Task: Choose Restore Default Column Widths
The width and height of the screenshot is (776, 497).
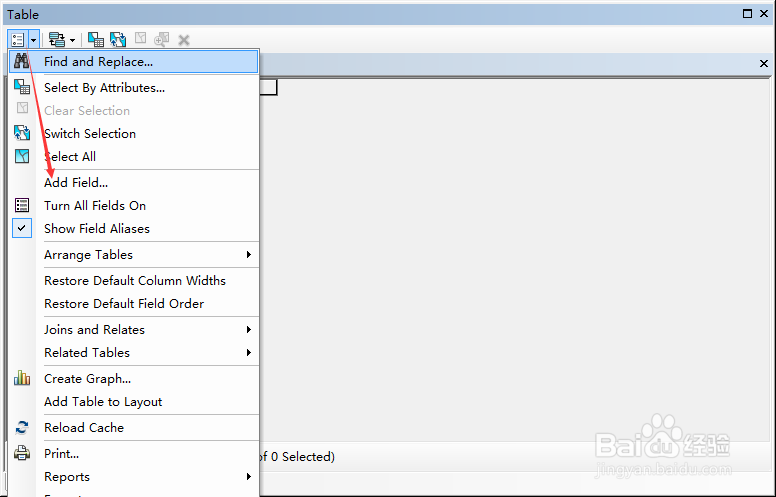Action: pyautogui.click(x=134, y=281)
